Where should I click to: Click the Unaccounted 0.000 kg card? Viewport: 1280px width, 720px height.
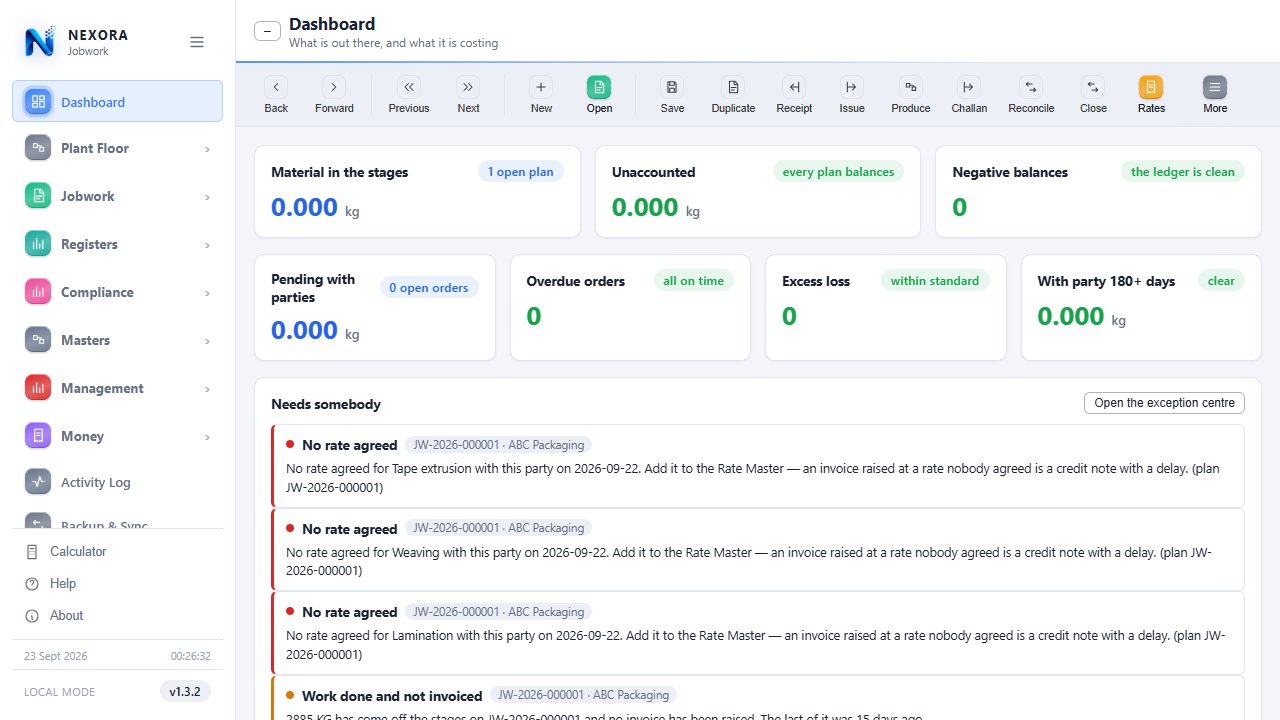(758, 192)
